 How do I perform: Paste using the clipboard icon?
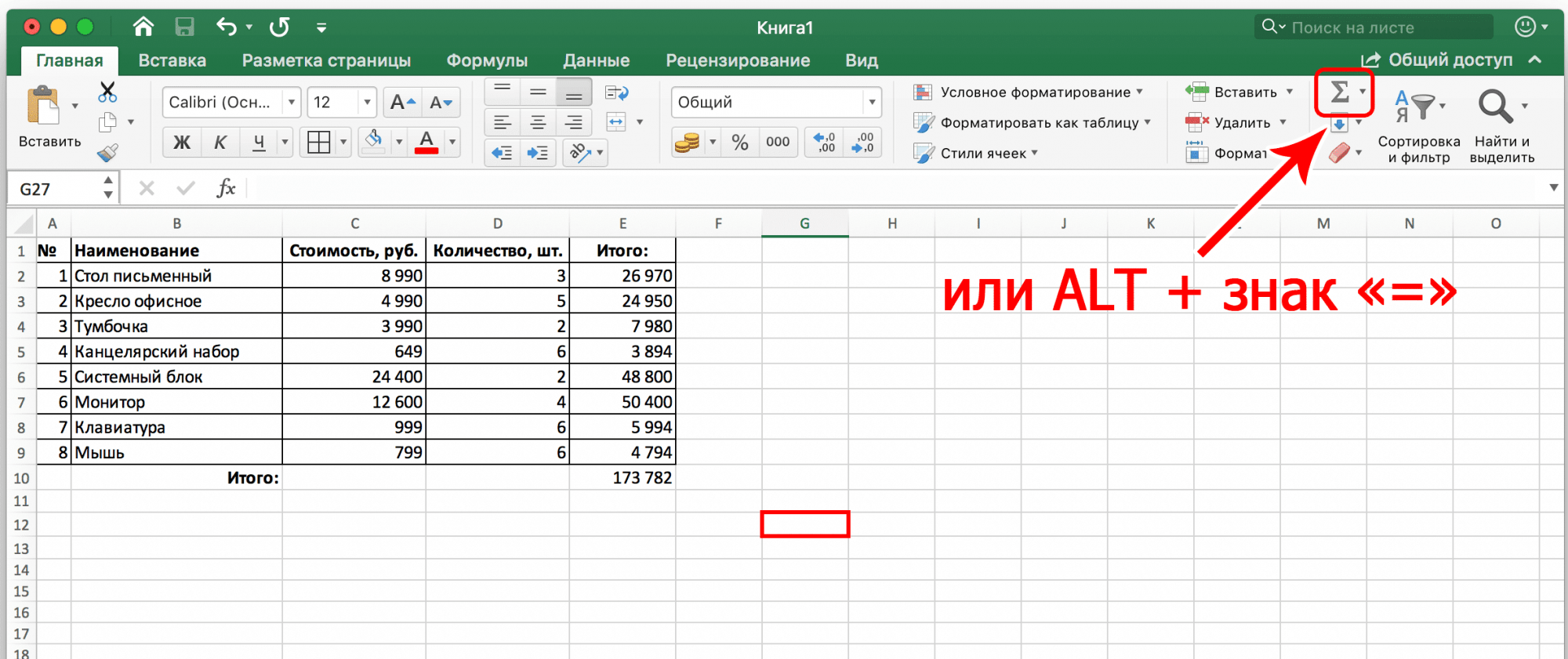tap(44, 106)
